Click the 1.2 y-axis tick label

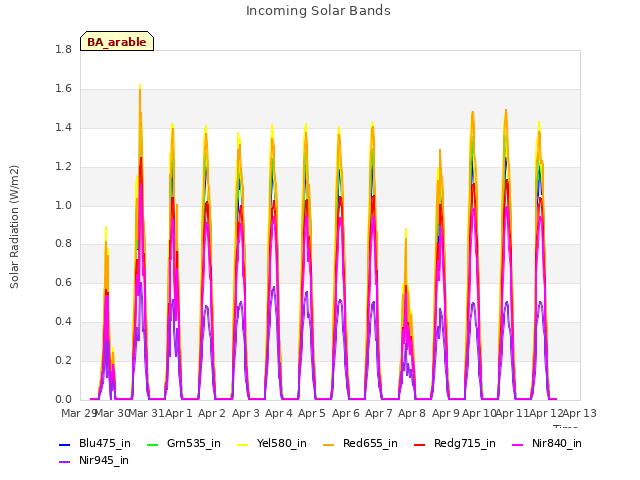[63, 167]
